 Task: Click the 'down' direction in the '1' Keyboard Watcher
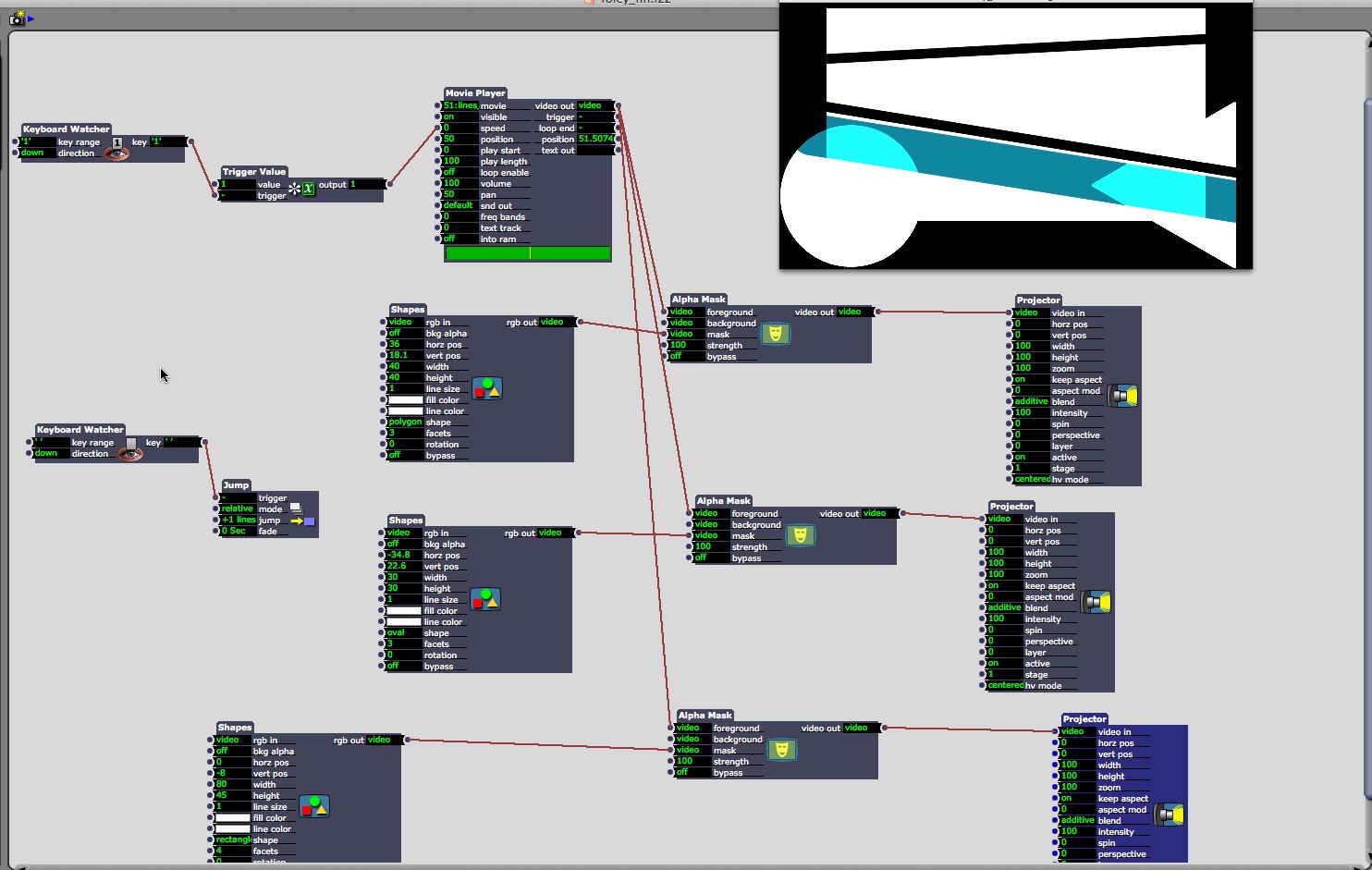[38, 153]
